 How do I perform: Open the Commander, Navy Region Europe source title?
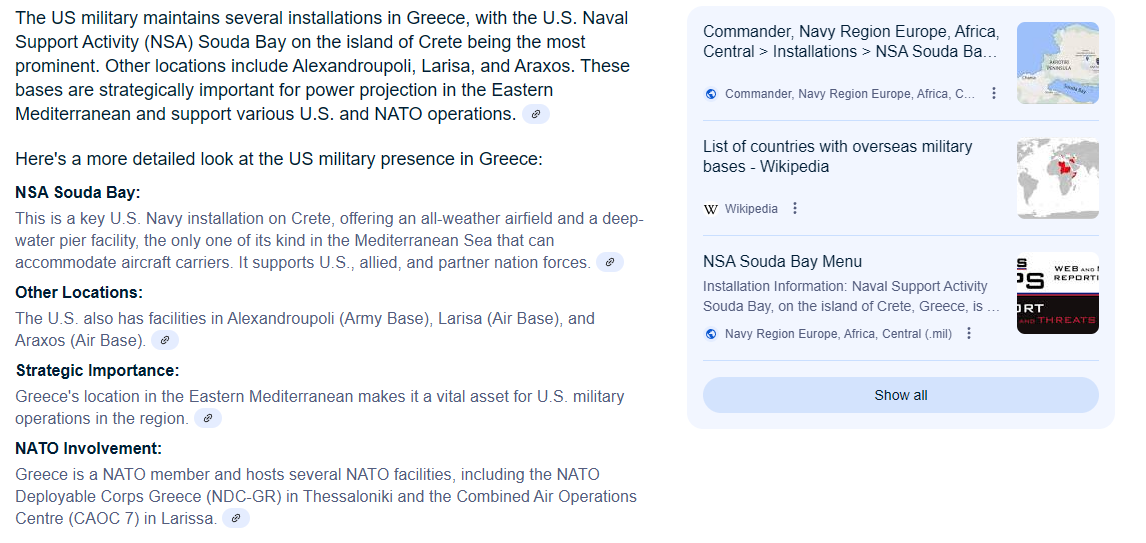pos(851,42)
